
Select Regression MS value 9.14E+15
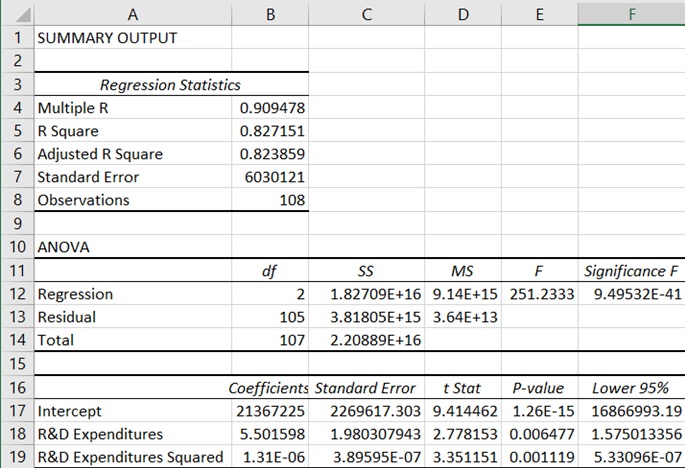click(x=465, y=294)
